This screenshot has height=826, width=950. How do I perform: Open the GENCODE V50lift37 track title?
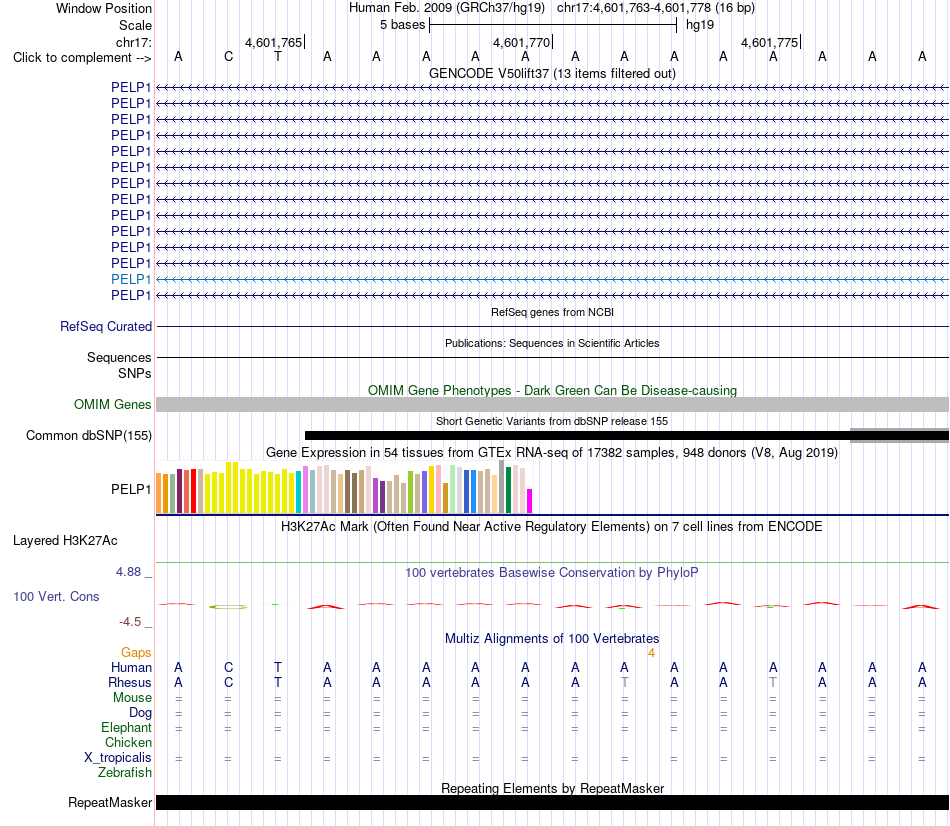(x=552, y=73)
